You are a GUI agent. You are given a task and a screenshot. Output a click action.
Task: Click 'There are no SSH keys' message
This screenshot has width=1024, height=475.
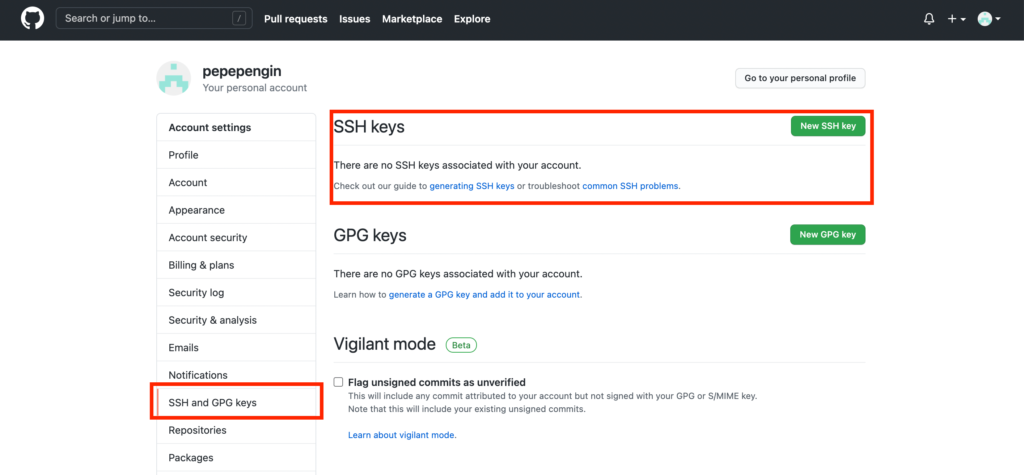457,165
